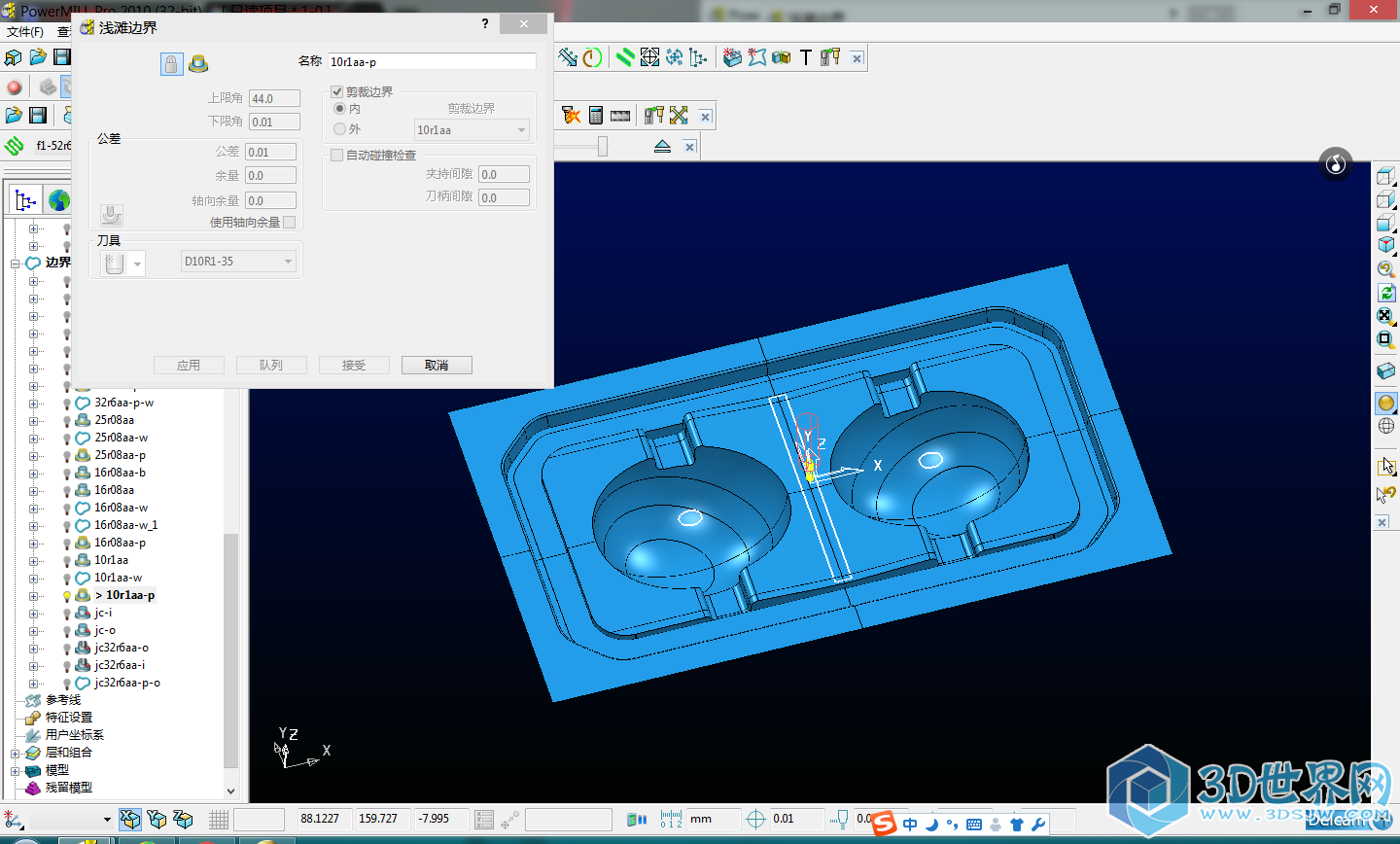This screenshot has width=1400, height=844.
Task: Click the red record ball icon
Action: [x=14, y=88]
